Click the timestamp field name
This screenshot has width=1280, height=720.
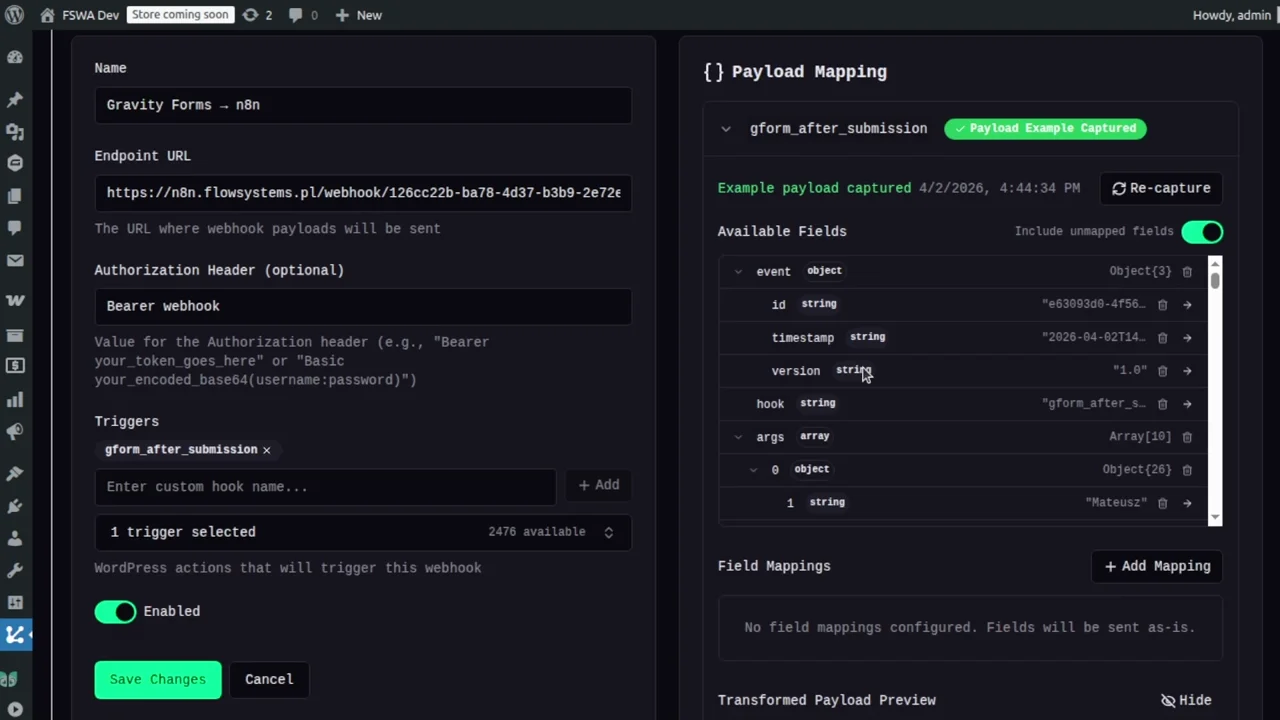[803, 338]
